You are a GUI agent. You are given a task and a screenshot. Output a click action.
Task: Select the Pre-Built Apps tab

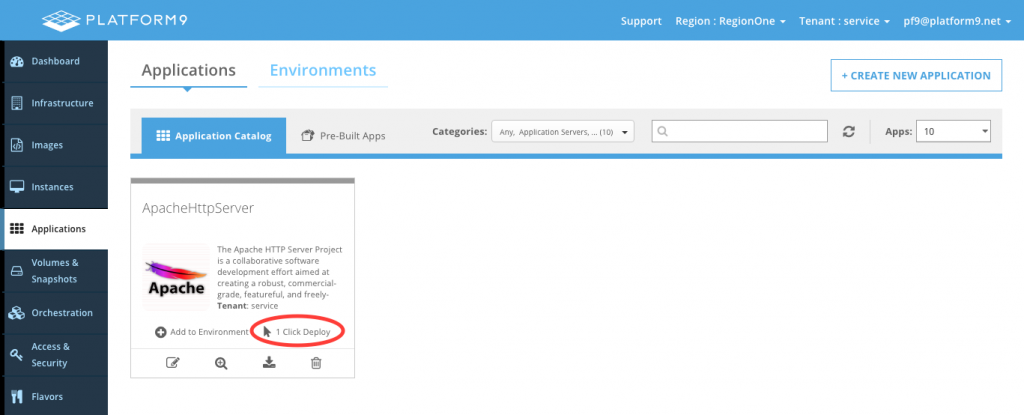coord(343,136)
